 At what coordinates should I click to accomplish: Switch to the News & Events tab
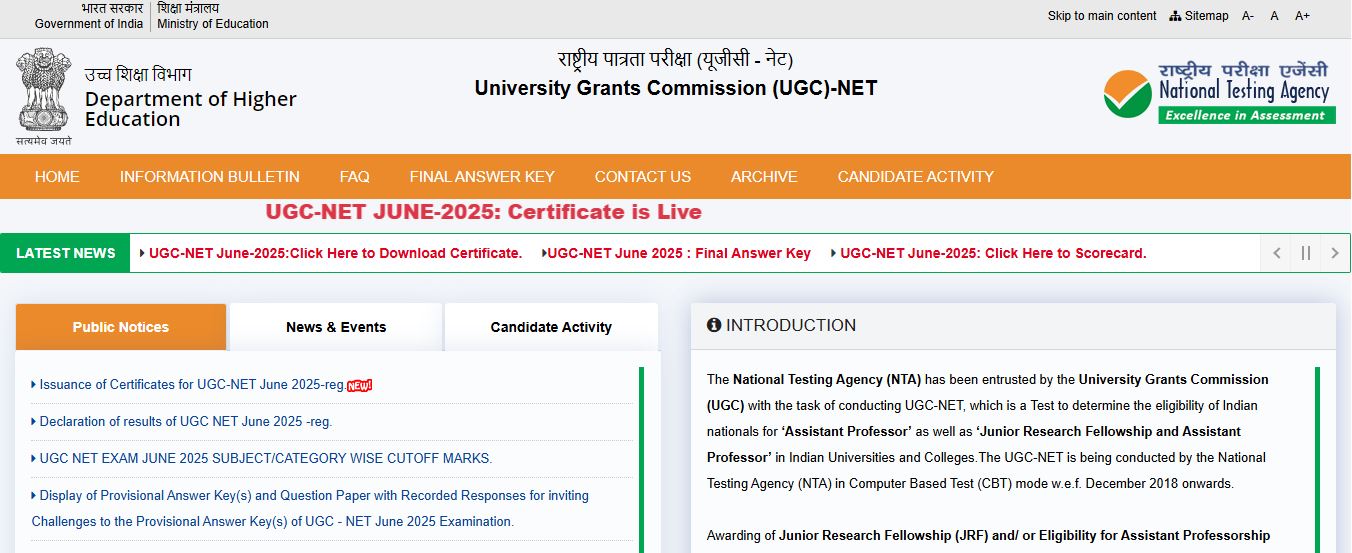tap(336, 327)
